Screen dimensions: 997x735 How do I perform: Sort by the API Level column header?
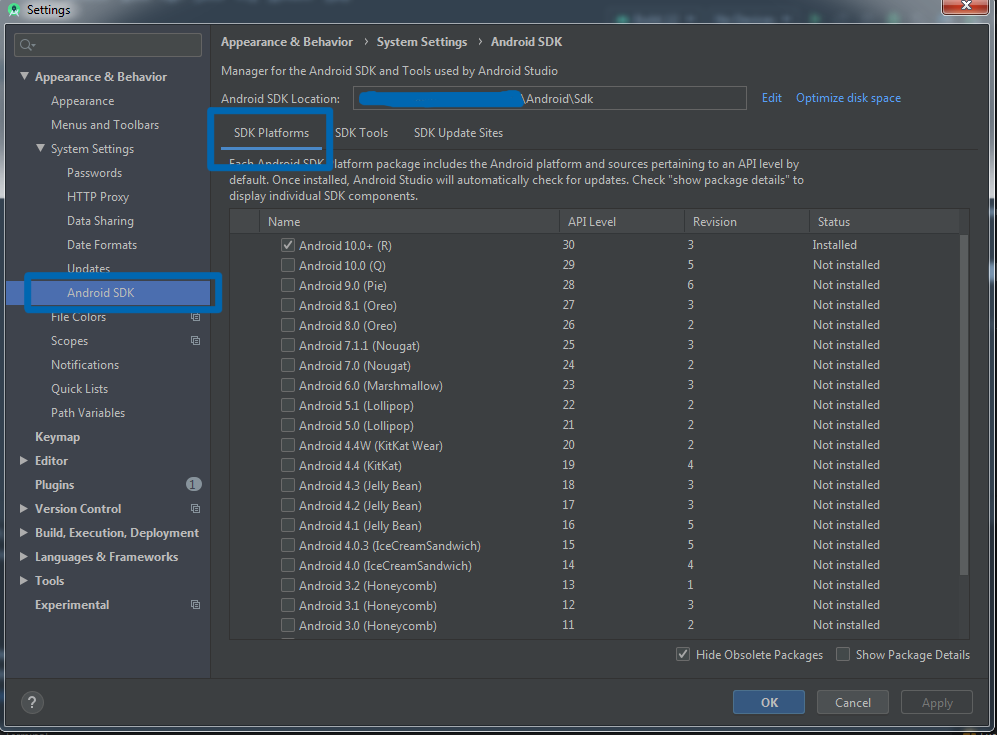point(621,221)
